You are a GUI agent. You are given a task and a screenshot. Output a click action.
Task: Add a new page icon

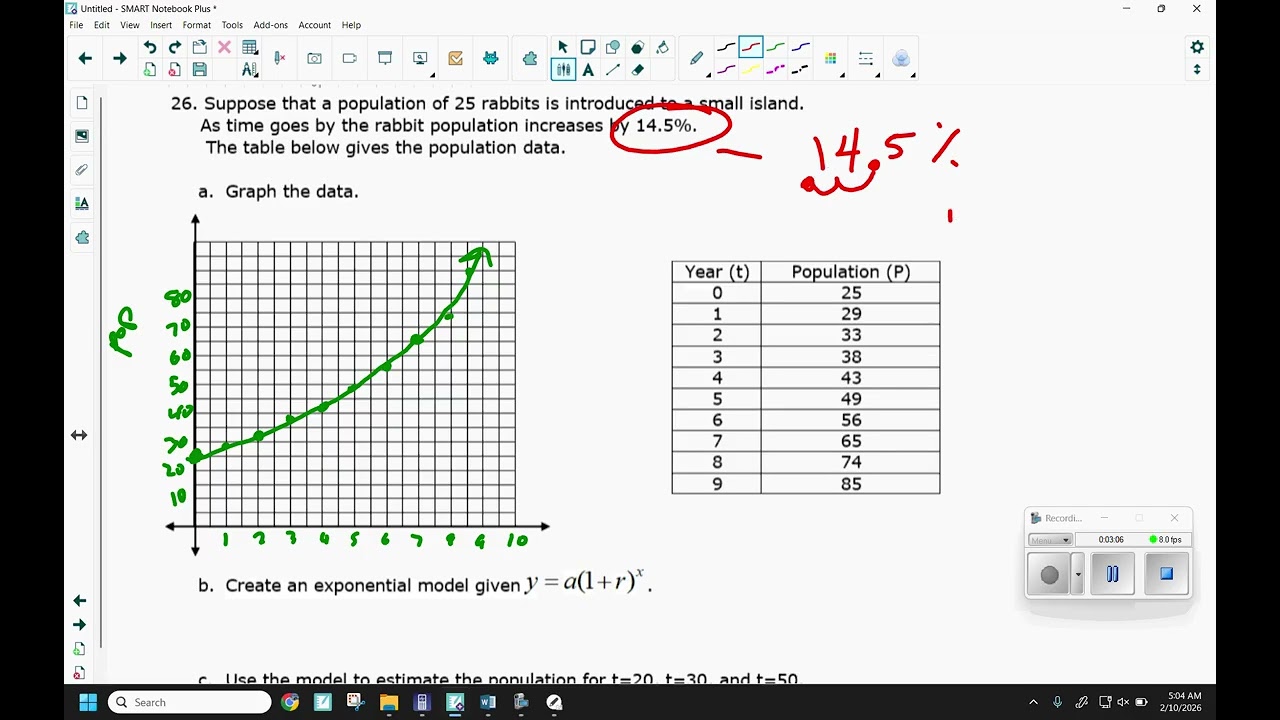[x=150, y=70]
